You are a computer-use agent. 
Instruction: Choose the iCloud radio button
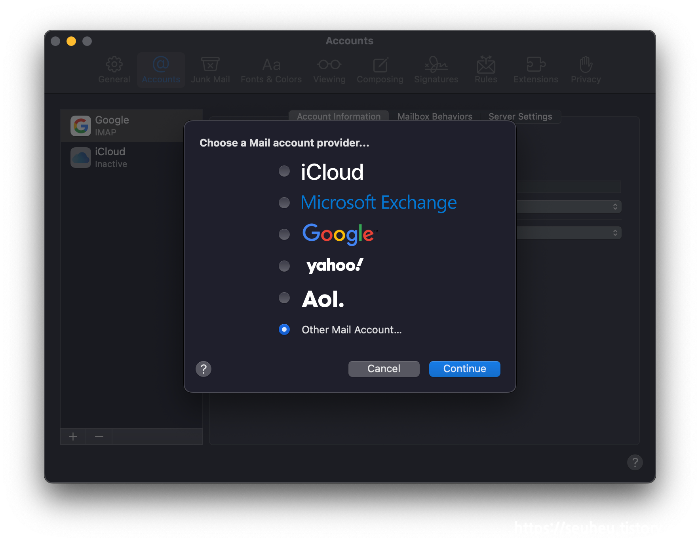(x=284, y=171)
